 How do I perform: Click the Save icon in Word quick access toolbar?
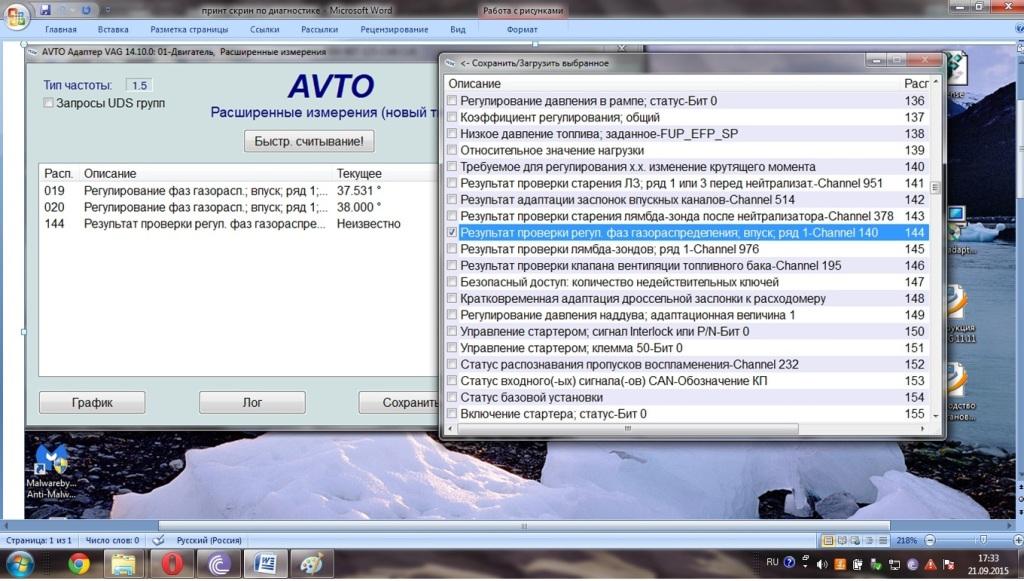pyautogui.click(x=46, y=10)
